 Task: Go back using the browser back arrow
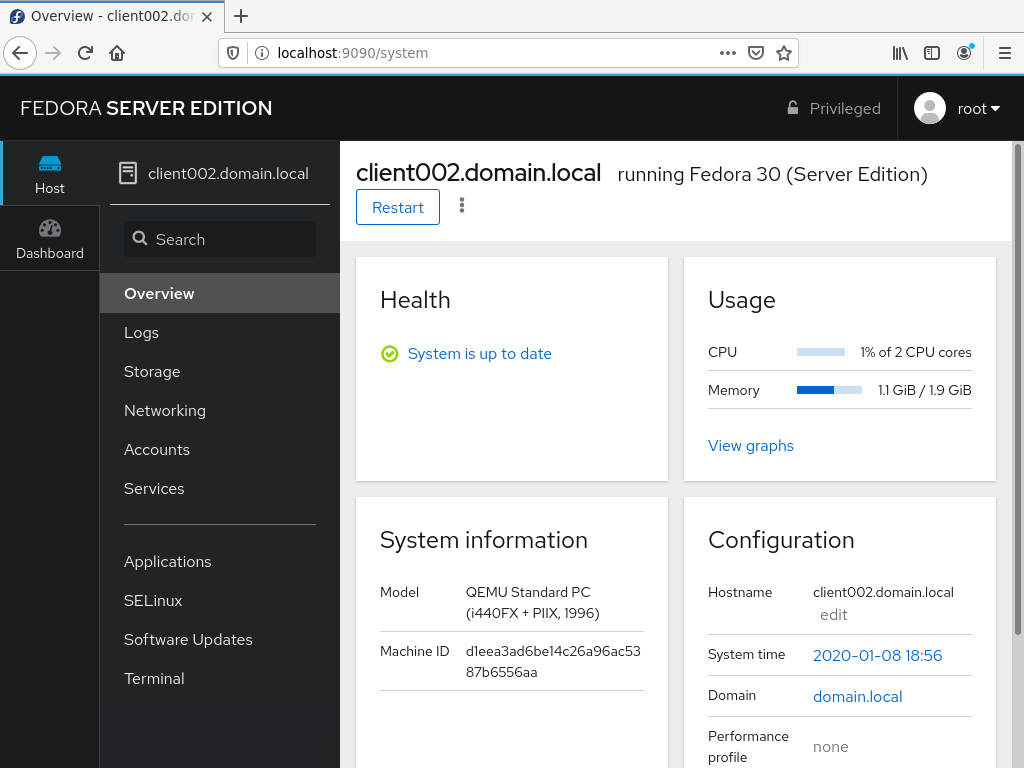[x=20, y=53]
